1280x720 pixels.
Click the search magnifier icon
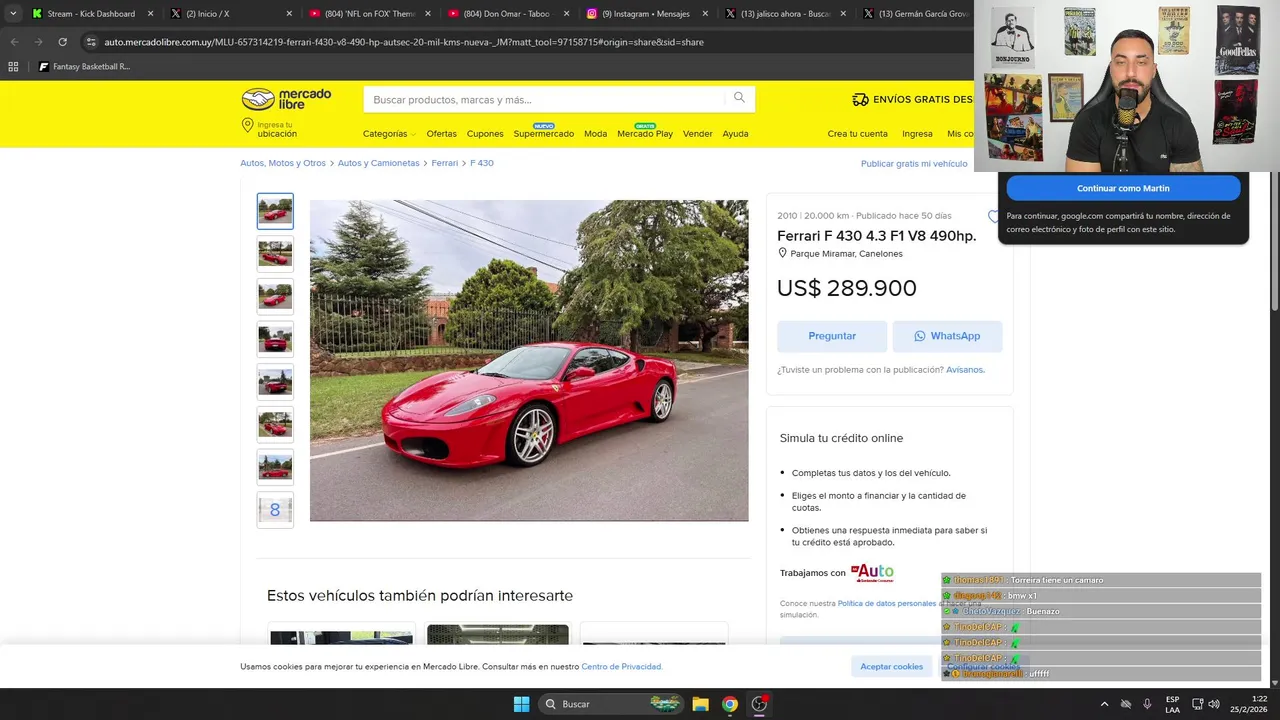coord(739,98)
